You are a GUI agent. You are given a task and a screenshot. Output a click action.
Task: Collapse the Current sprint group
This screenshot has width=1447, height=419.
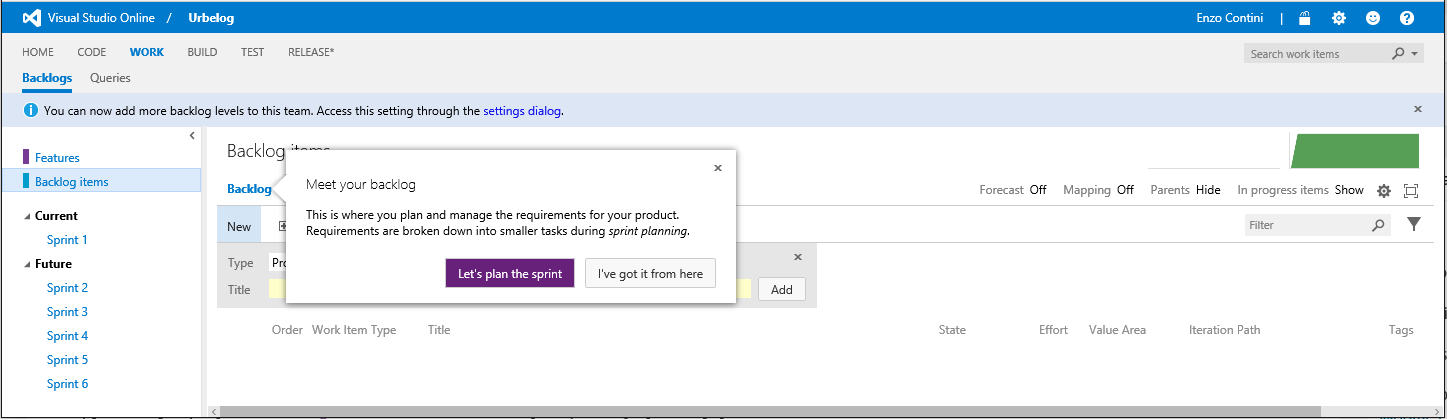click(27, 216)
